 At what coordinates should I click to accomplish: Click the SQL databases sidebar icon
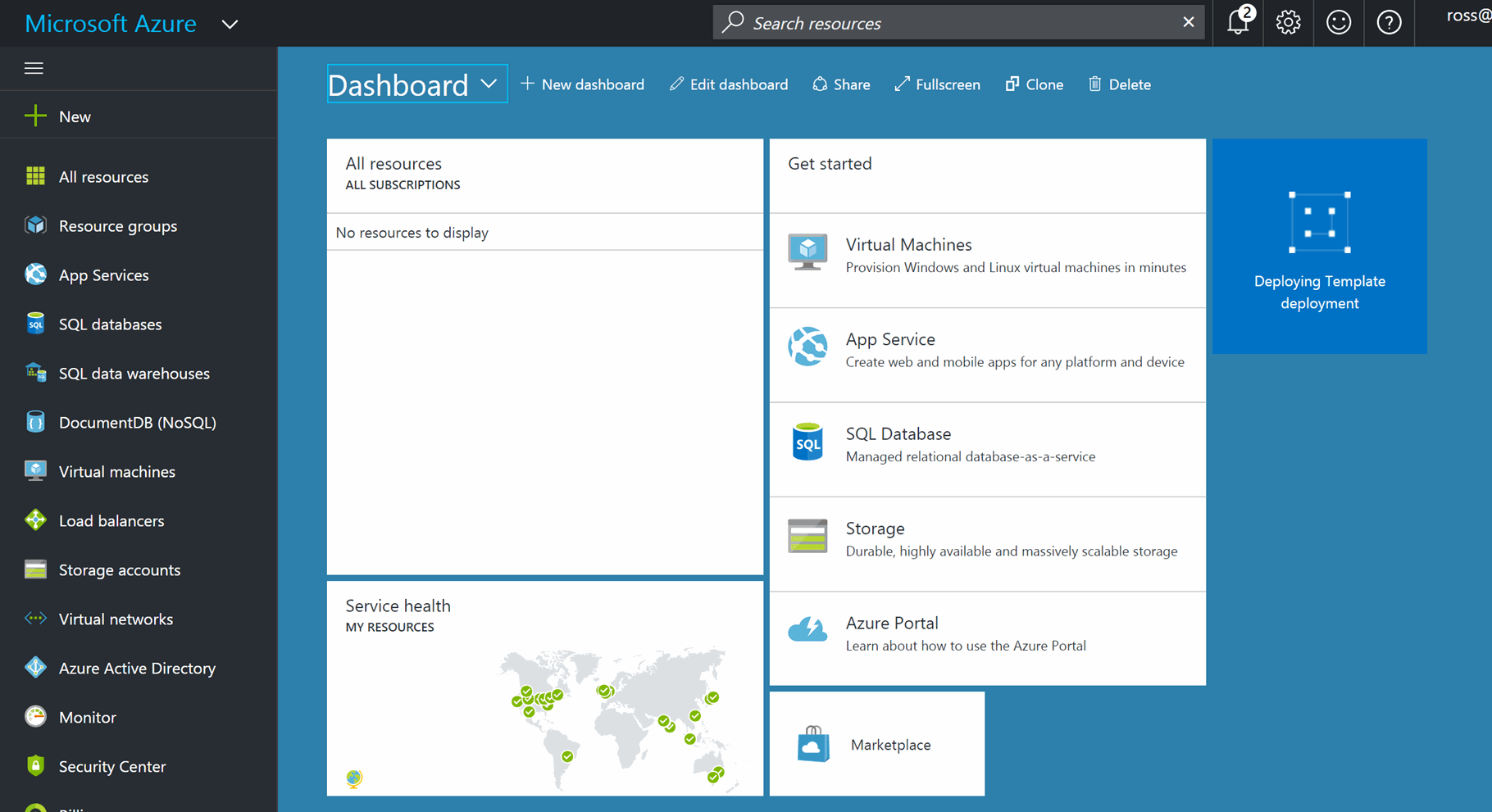tap(35, 324)
